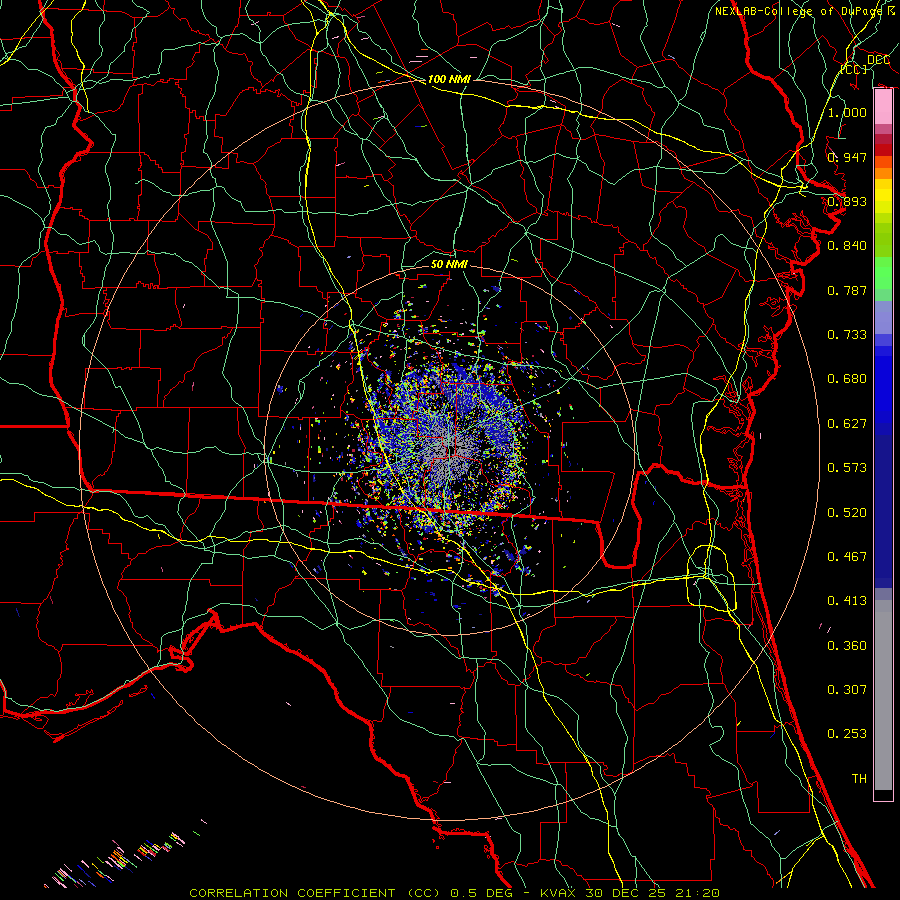Click the 1.000 value on the color scale
The image size is (900, 900).
tap(847, 112)
